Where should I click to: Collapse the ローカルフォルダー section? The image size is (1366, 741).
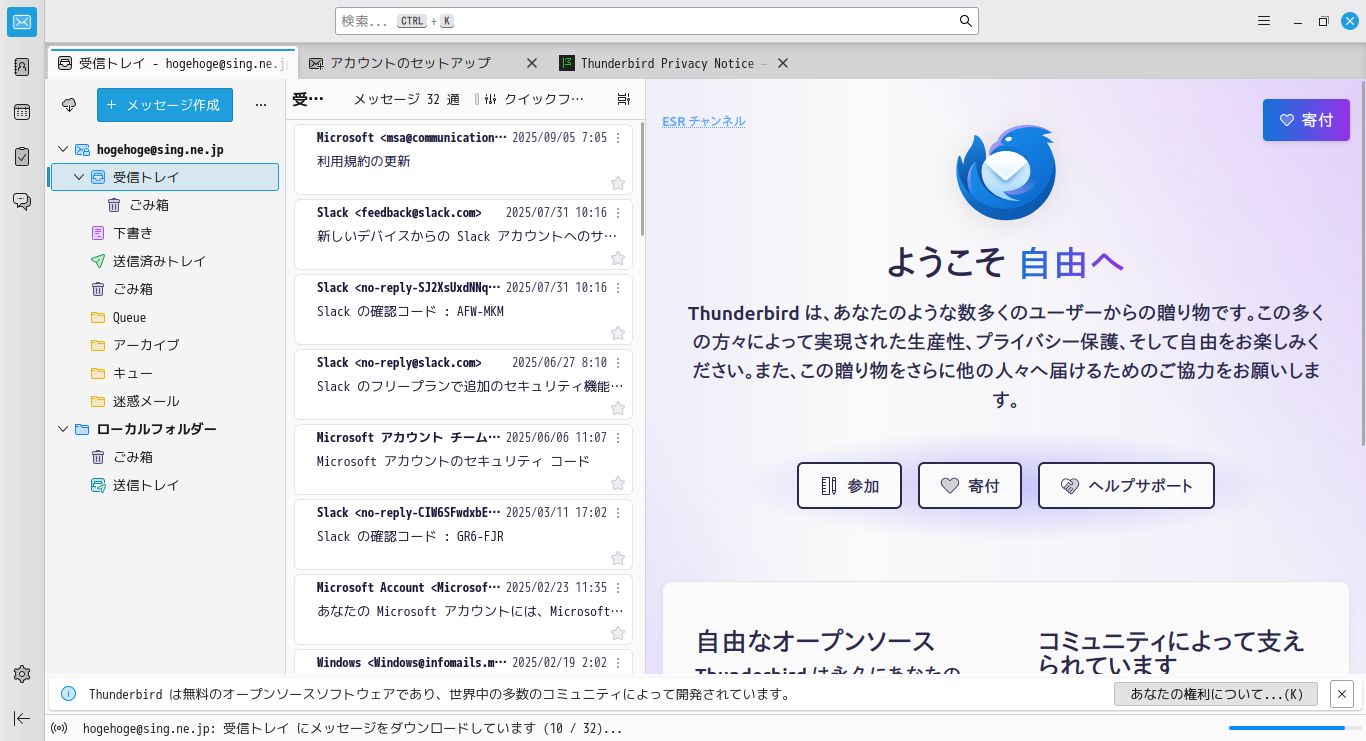(x=62, y=428)
